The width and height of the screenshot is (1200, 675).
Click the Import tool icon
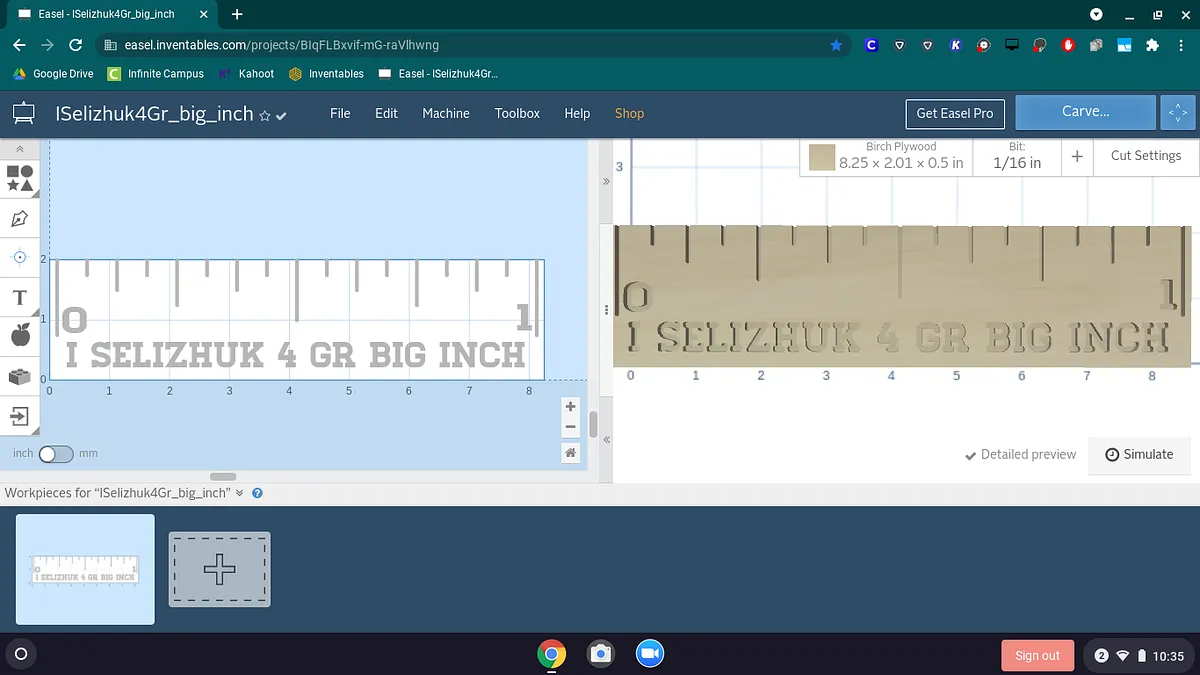pyautogui.click(x=19, y=416)
